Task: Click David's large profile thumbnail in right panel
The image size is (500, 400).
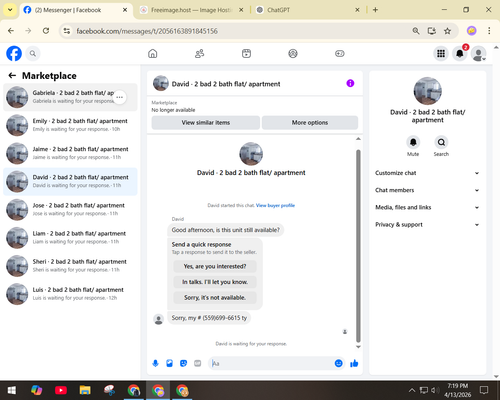Action: click(428, 91)
